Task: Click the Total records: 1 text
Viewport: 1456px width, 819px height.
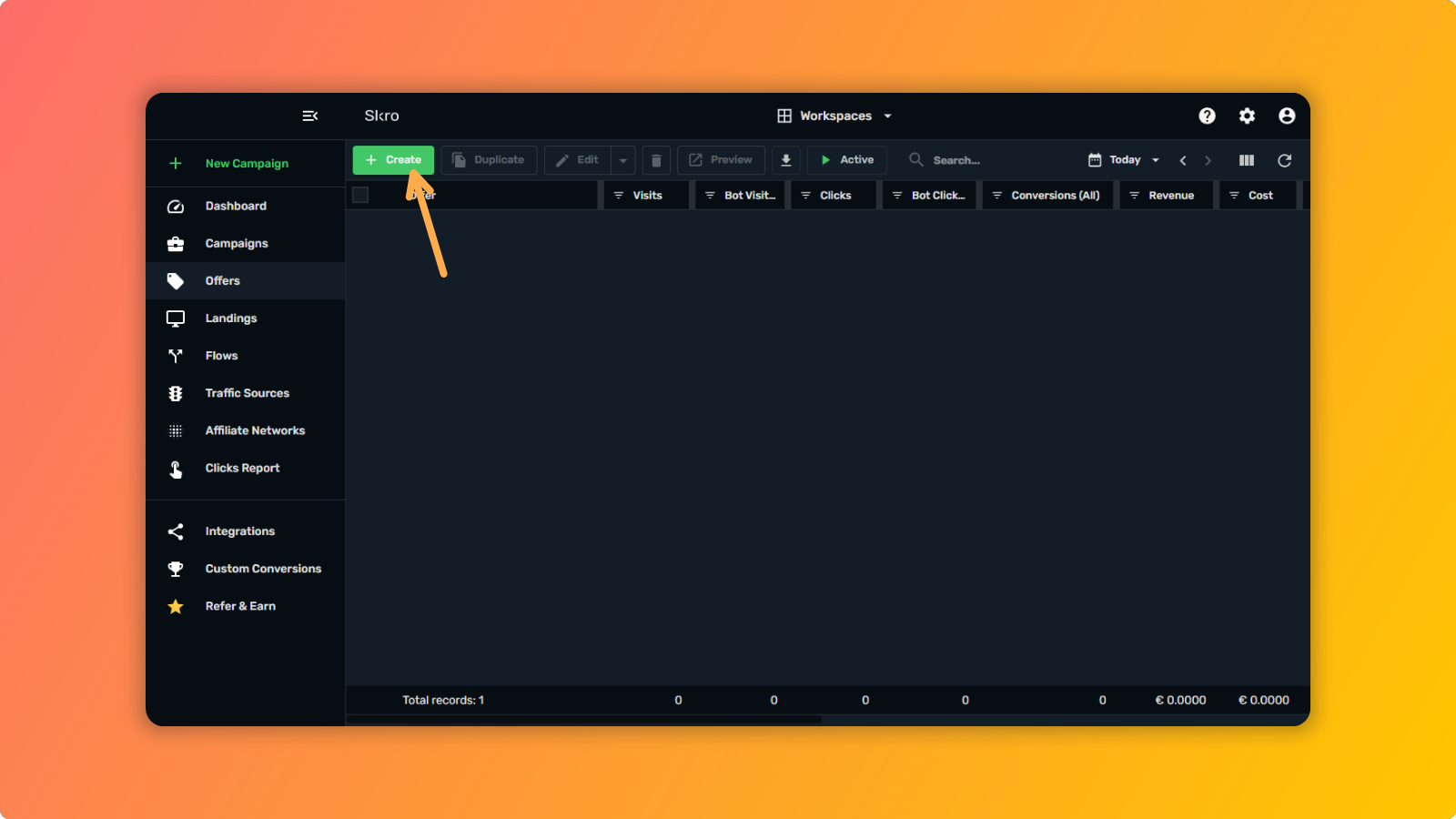Action: [443, 701]
